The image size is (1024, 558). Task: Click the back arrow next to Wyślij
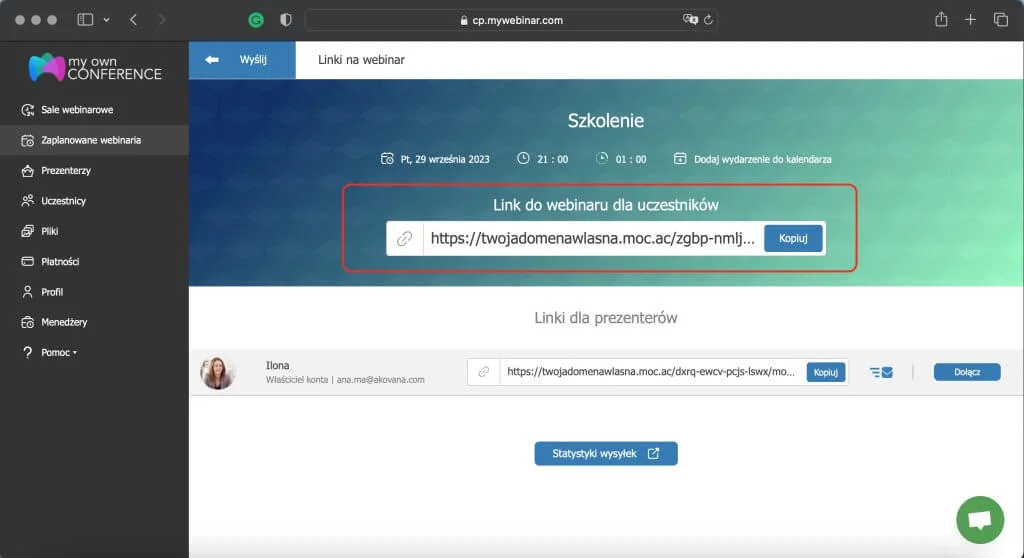212,60
